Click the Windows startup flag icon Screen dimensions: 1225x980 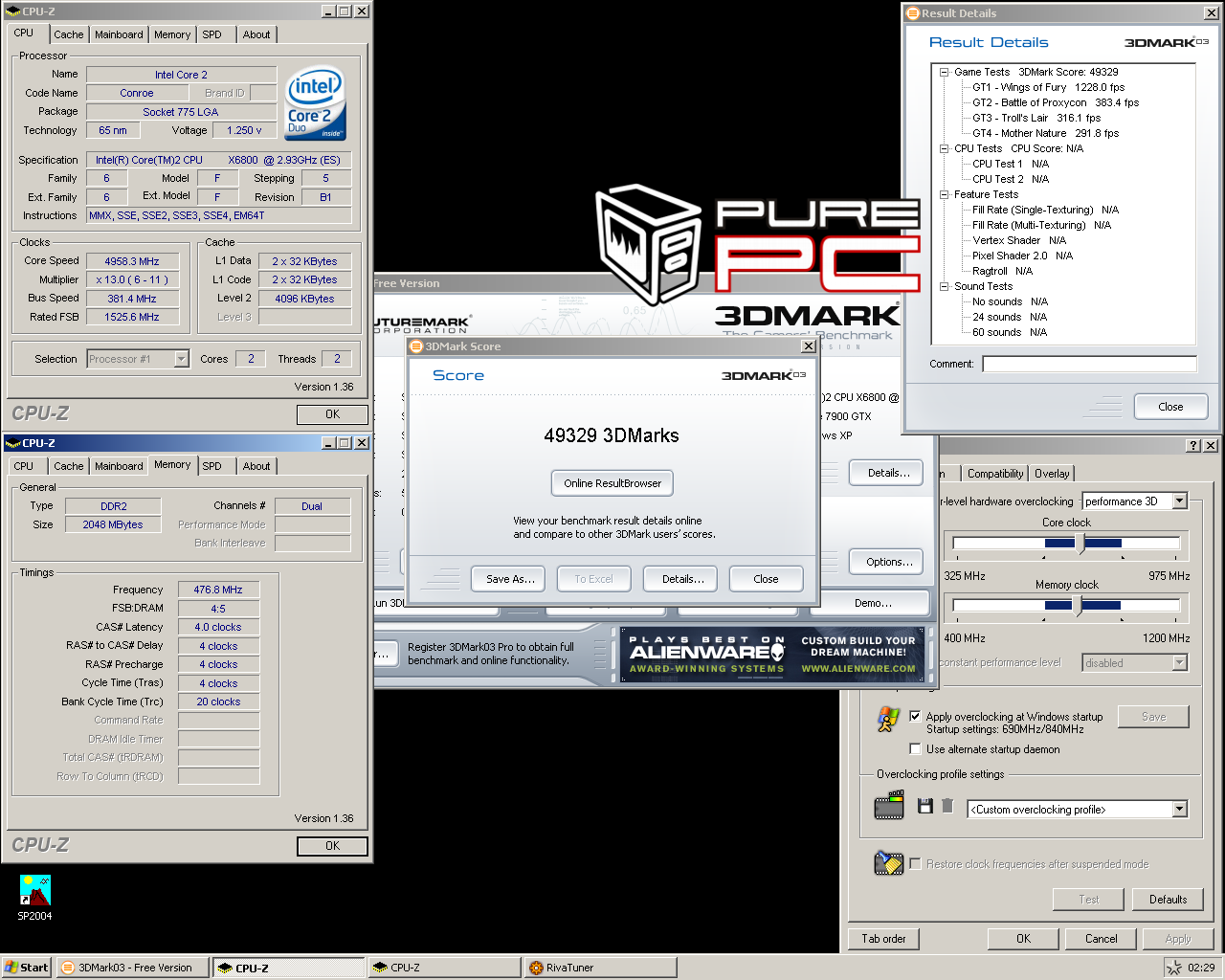coord(888,719)
